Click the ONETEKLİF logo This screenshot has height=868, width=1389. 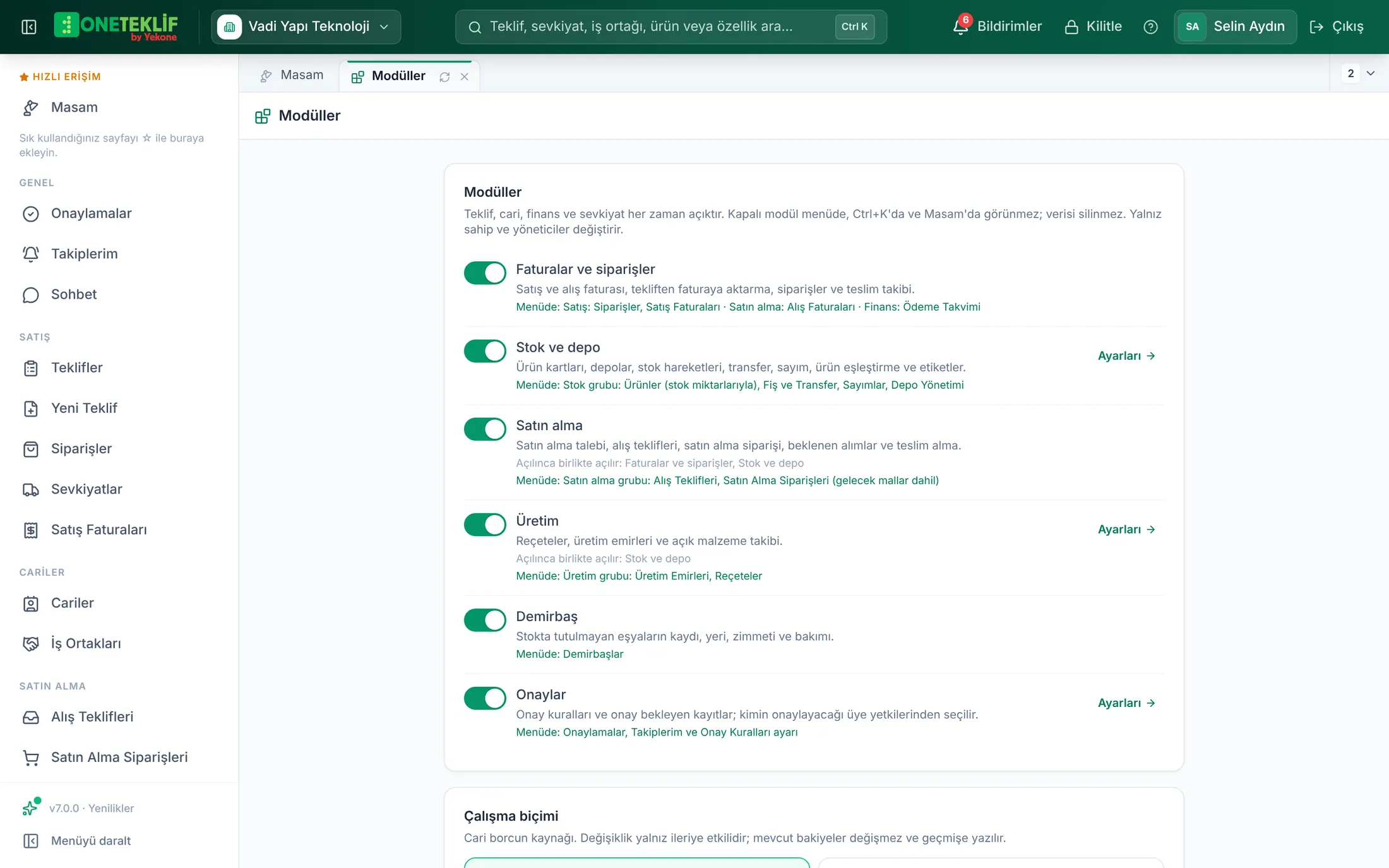116,27
